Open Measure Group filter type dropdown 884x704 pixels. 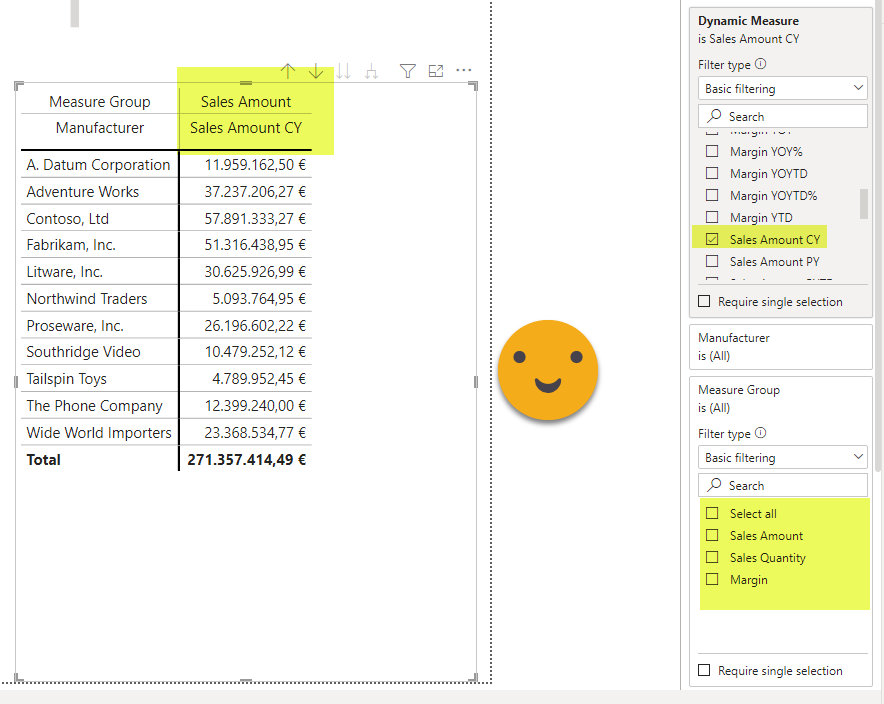[783, 458]
